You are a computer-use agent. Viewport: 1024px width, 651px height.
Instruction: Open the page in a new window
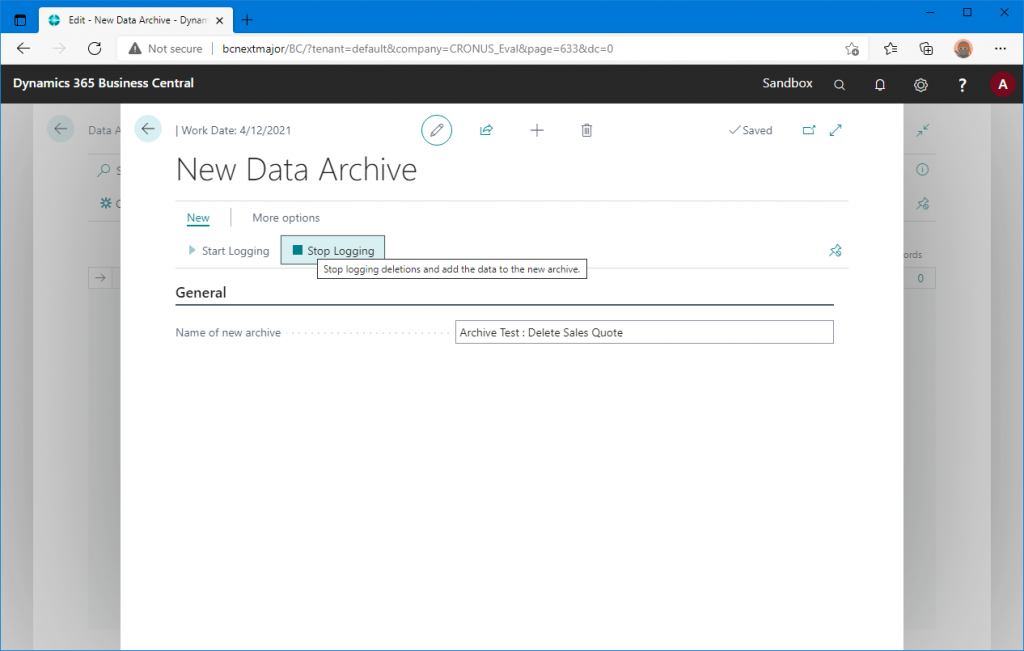[x=808, y=130]
